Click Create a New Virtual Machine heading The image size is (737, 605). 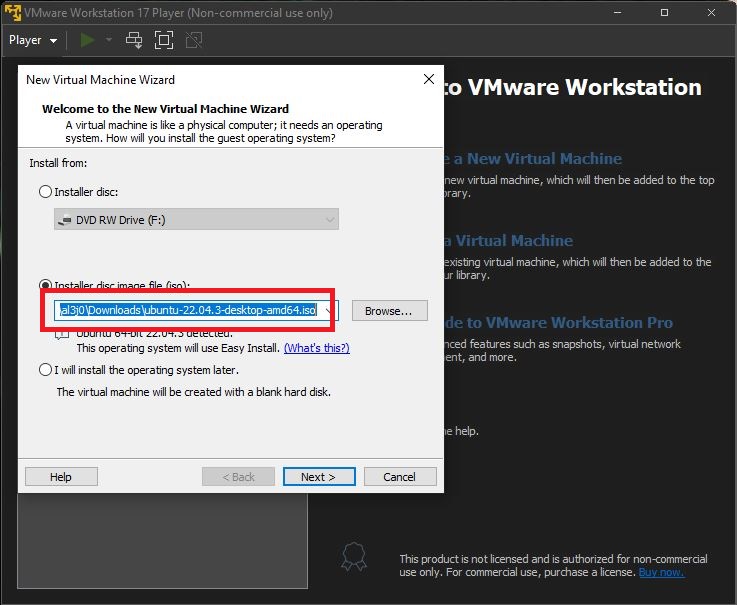coord(533,158)
